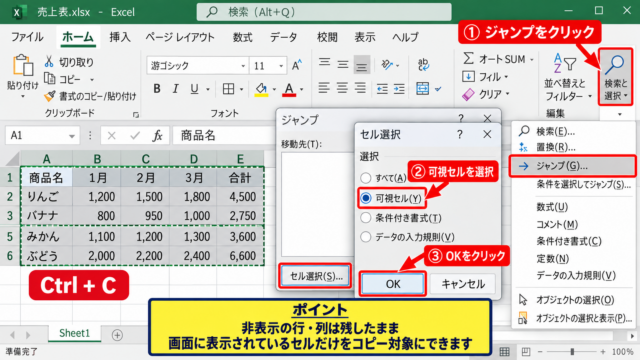Expand the fill color dropdown arrow
Screen dimensions: 640x360
click(x=274, y=89)
